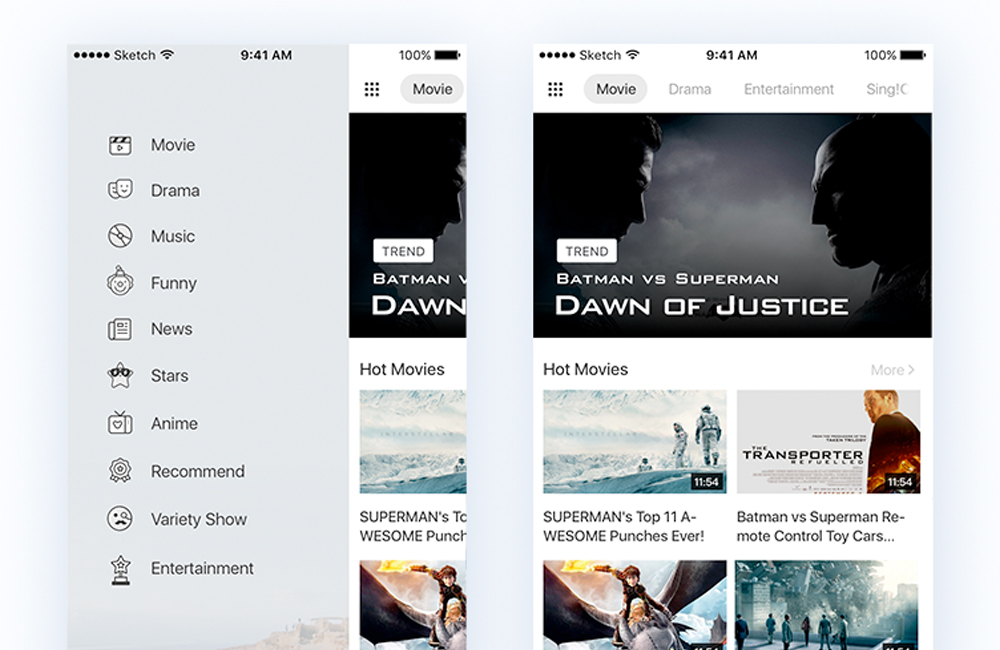
Task: Select the Stars icon with sunglasses
Action: (x=120, y=376)
